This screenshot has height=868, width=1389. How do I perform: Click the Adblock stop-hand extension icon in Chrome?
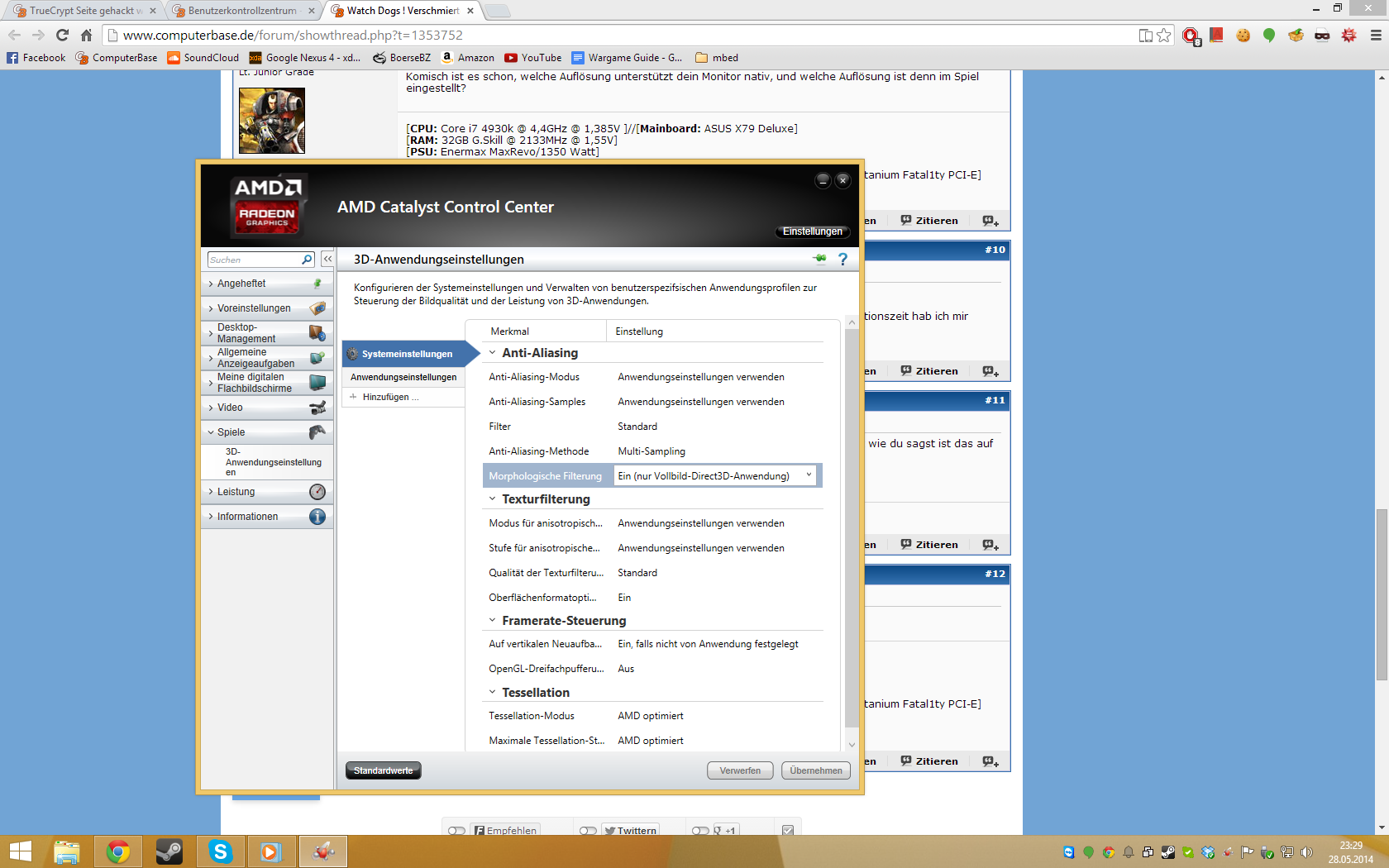1191,36
